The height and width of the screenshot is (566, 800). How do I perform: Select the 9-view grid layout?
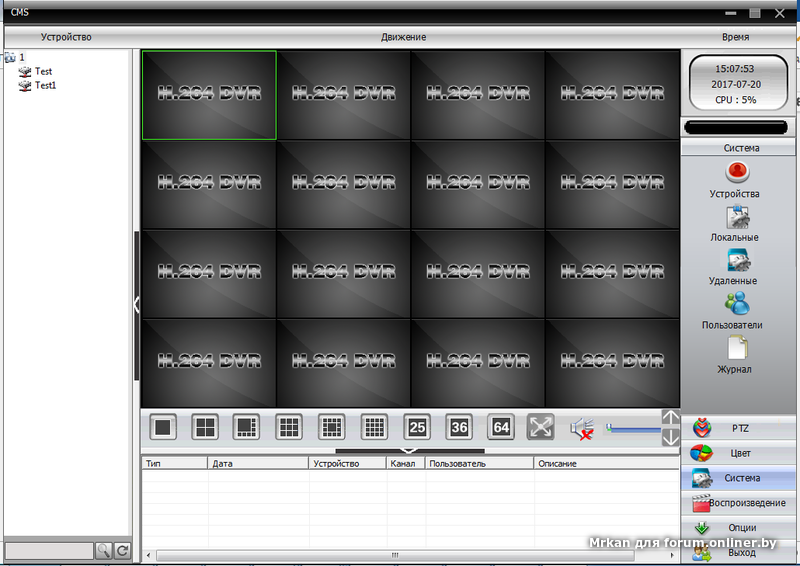tap(289, 427)
